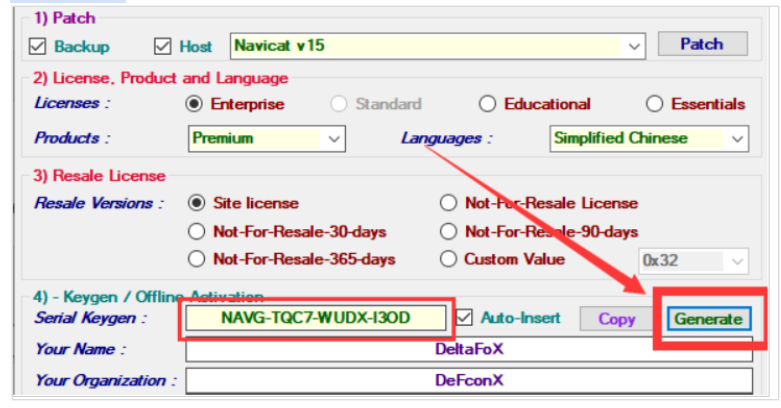Click the Generate button

tap(709, 319)
